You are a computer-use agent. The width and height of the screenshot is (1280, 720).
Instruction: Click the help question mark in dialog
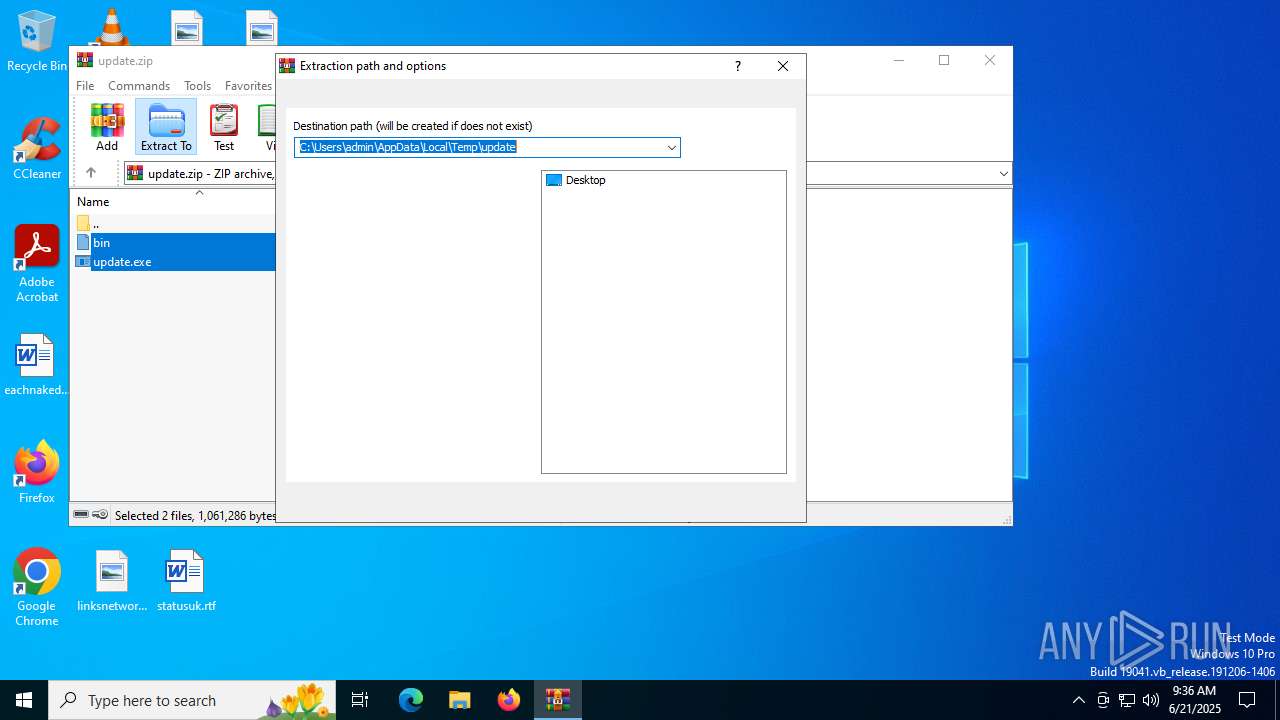click(x=738, y=66)
